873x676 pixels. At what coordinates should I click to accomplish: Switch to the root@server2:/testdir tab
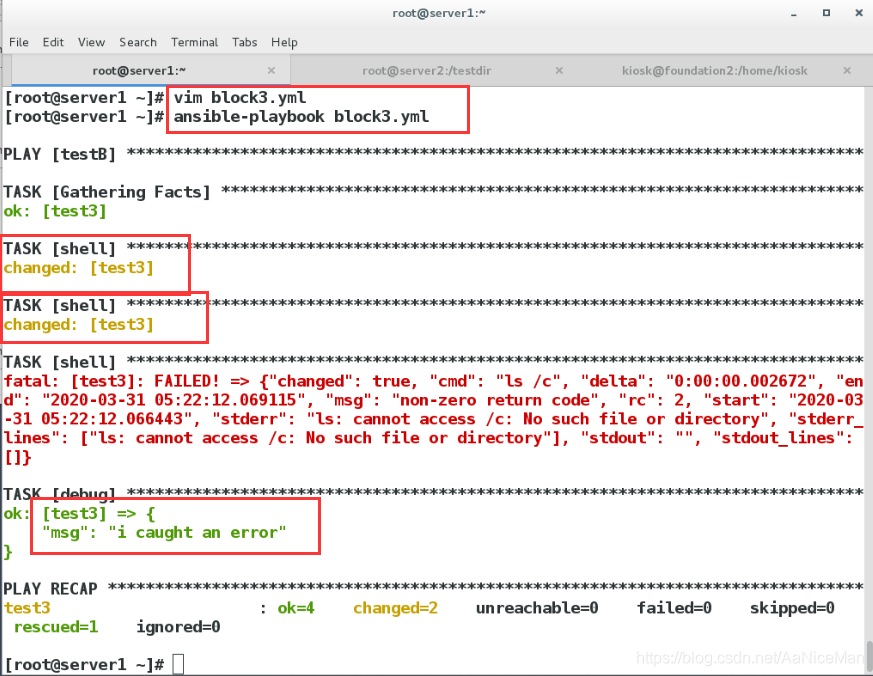tap(426, 71)
